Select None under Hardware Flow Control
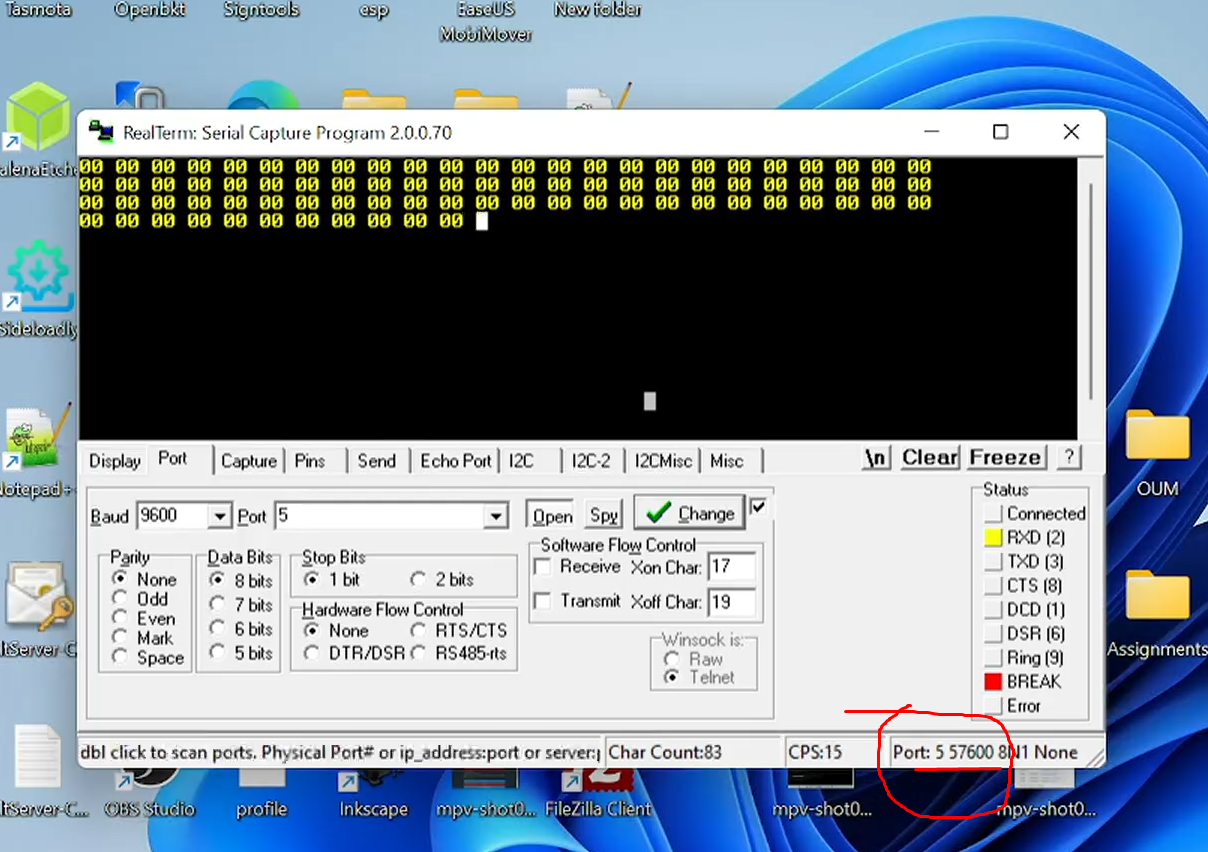 click(x=311, y=631)
